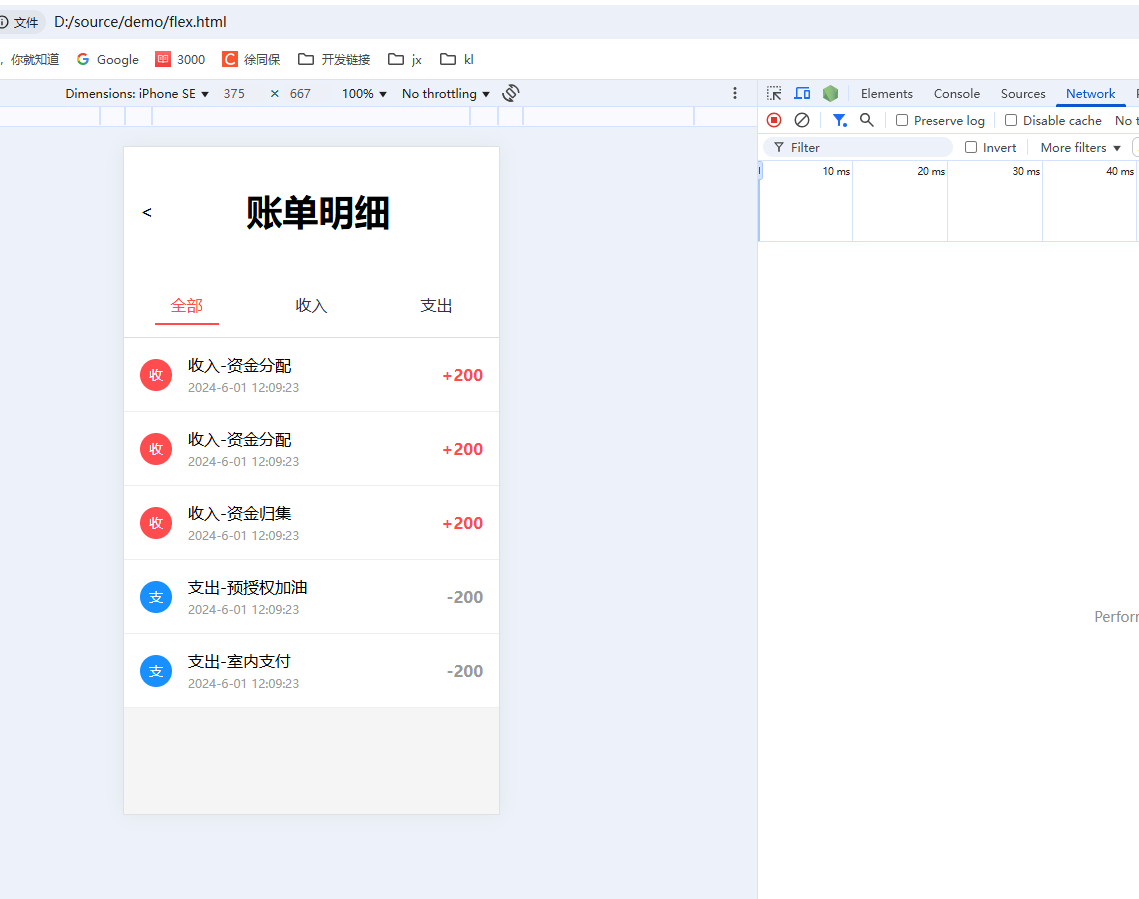Viewport: 1139px width, 899px height.
Task: Open device toolbar more options menu
Action: pos(735,93)
